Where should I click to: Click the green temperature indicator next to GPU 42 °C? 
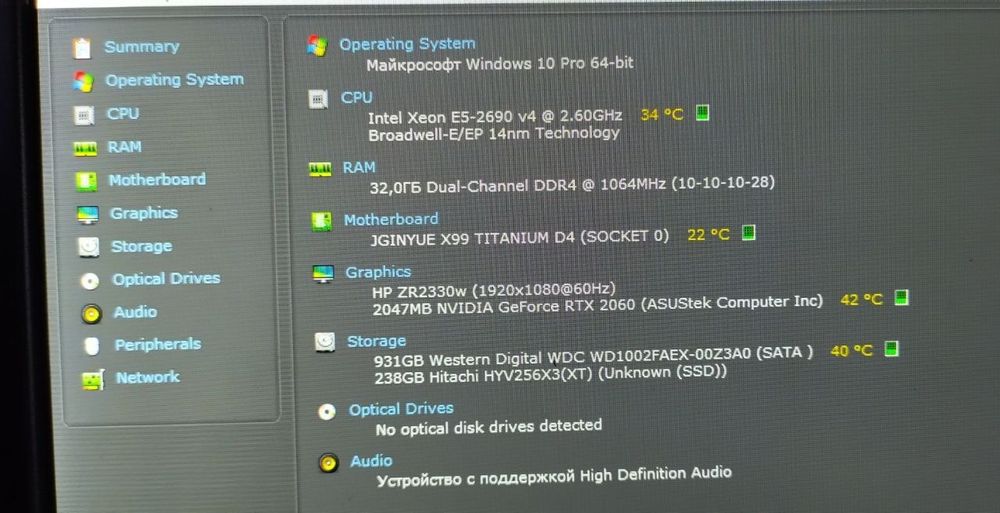(x=901, y=297)
